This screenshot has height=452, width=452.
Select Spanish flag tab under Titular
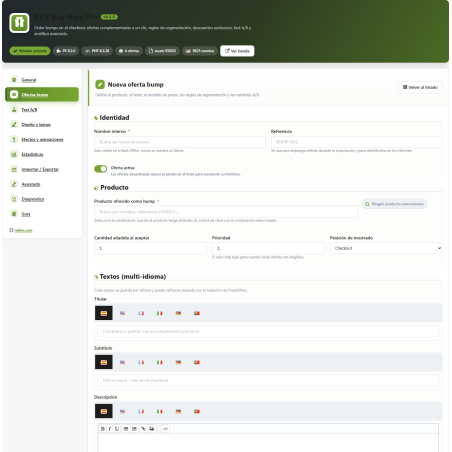[104, 313]
